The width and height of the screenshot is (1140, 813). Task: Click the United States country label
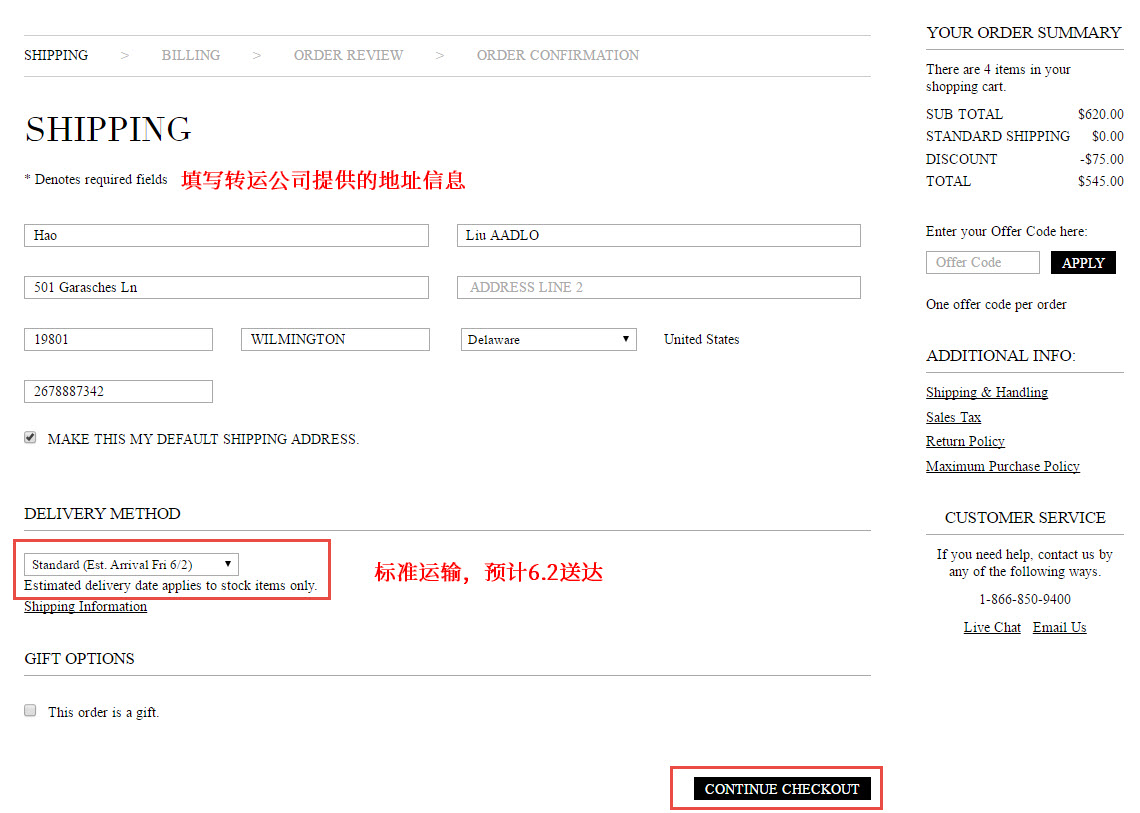[702, 340]
